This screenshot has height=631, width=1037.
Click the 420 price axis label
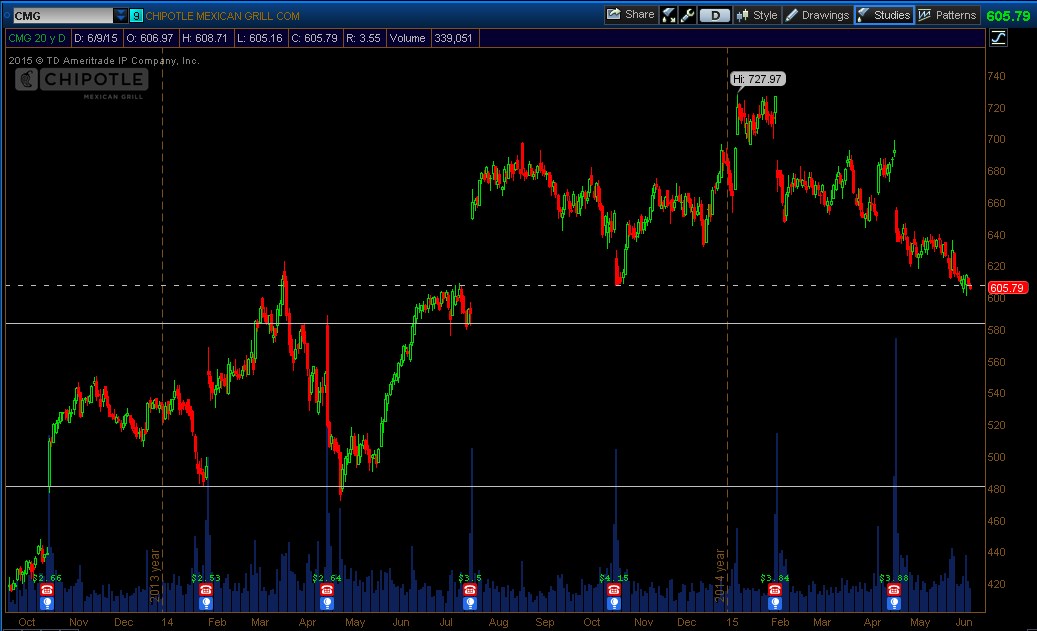coord(996,584)
